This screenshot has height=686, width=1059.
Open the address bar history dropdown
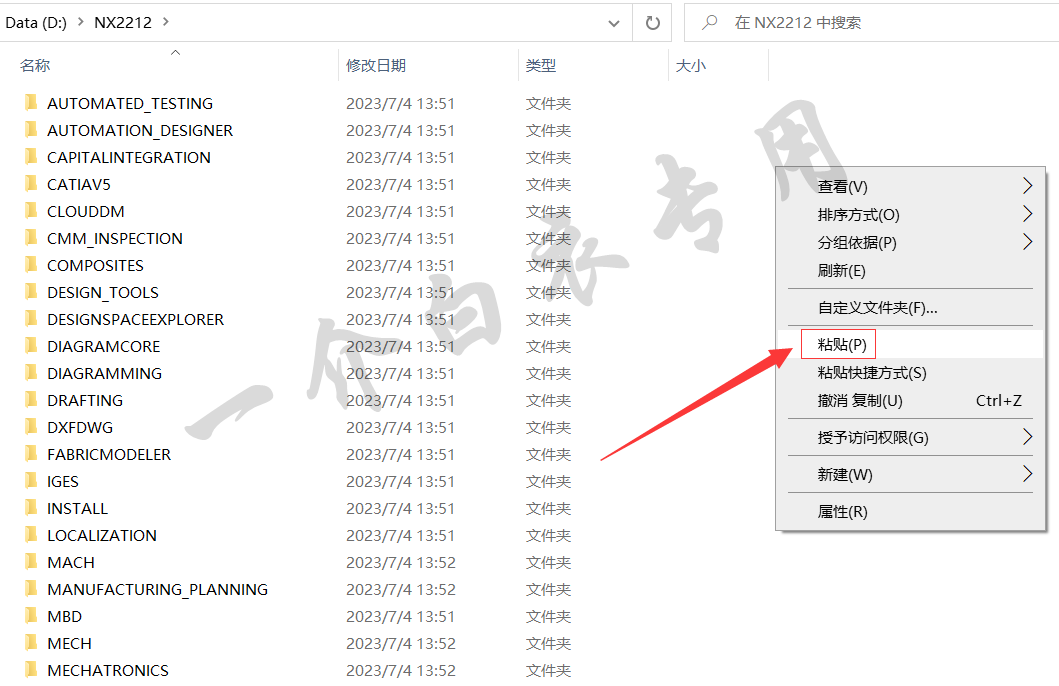pyautogui.click(x=614, y=24)
